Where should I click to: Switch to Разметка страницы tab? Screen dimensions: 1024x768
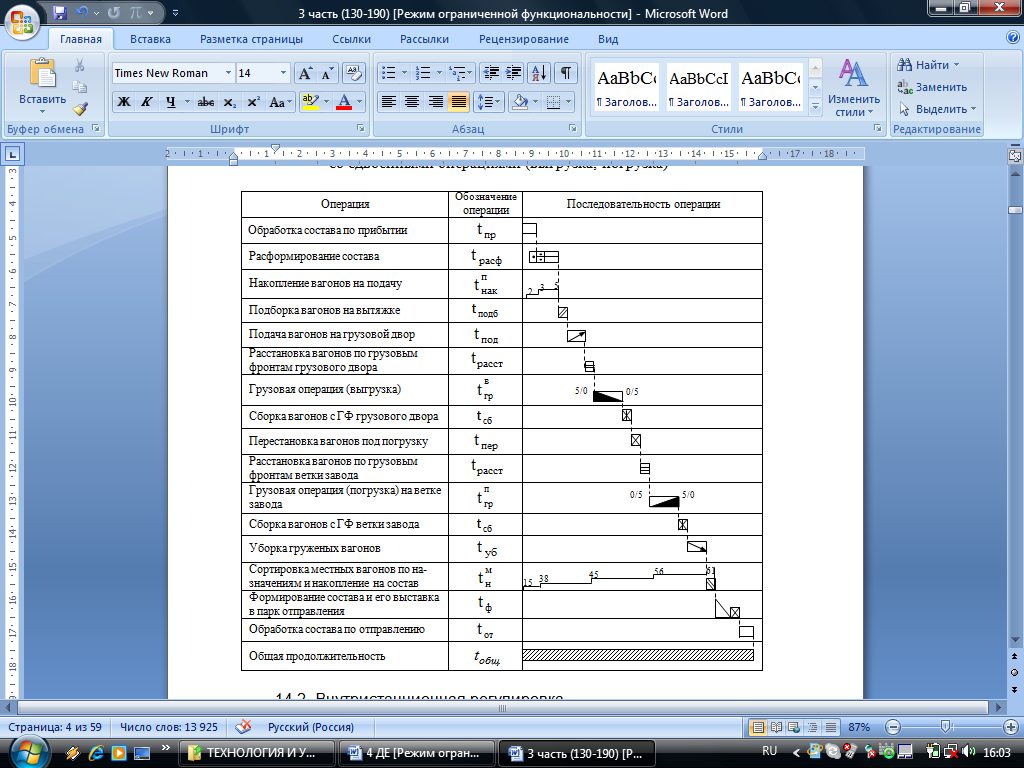251,39
